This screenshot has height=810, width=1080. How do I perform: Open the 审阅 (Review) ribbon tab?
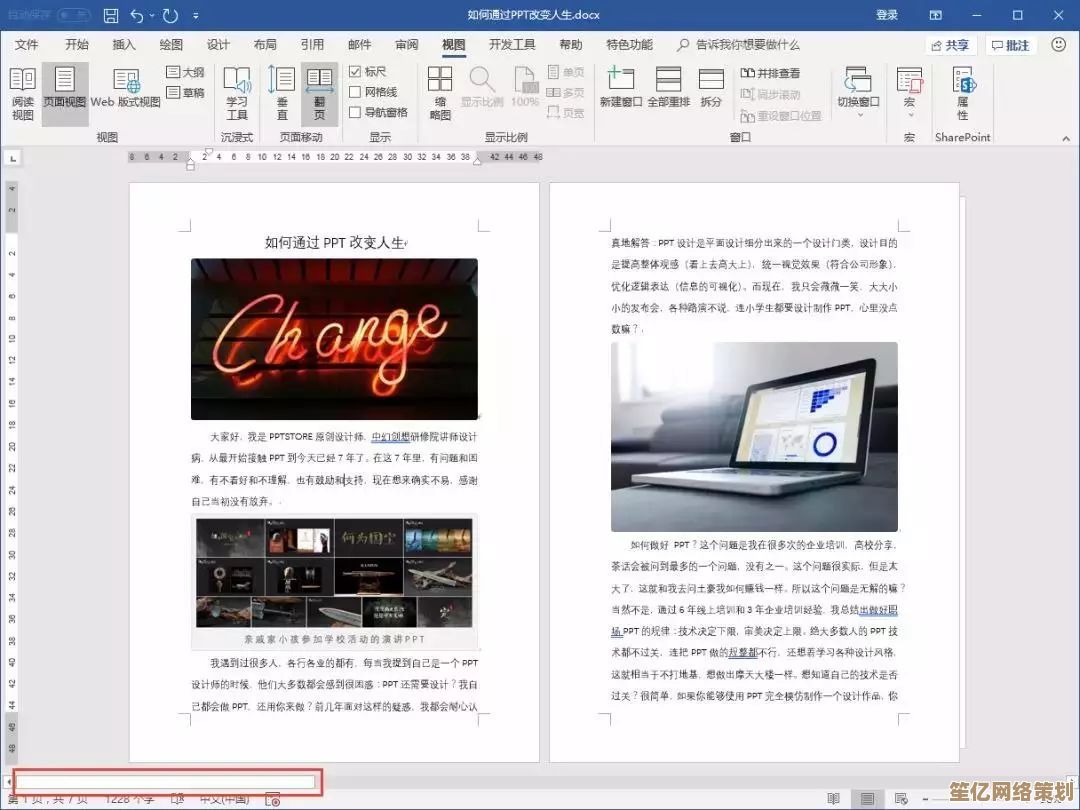coord(407,45)
